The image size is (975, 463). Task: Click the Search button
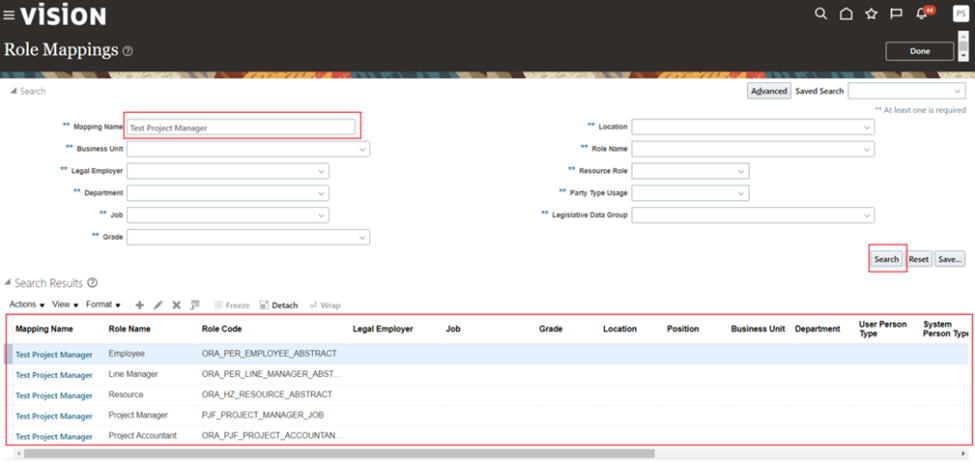click(x=886, y=259)
